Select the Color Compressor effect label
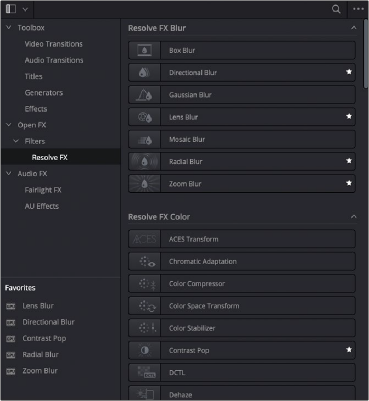The width and height of the screenshot is (369, 401). point(197,284)
